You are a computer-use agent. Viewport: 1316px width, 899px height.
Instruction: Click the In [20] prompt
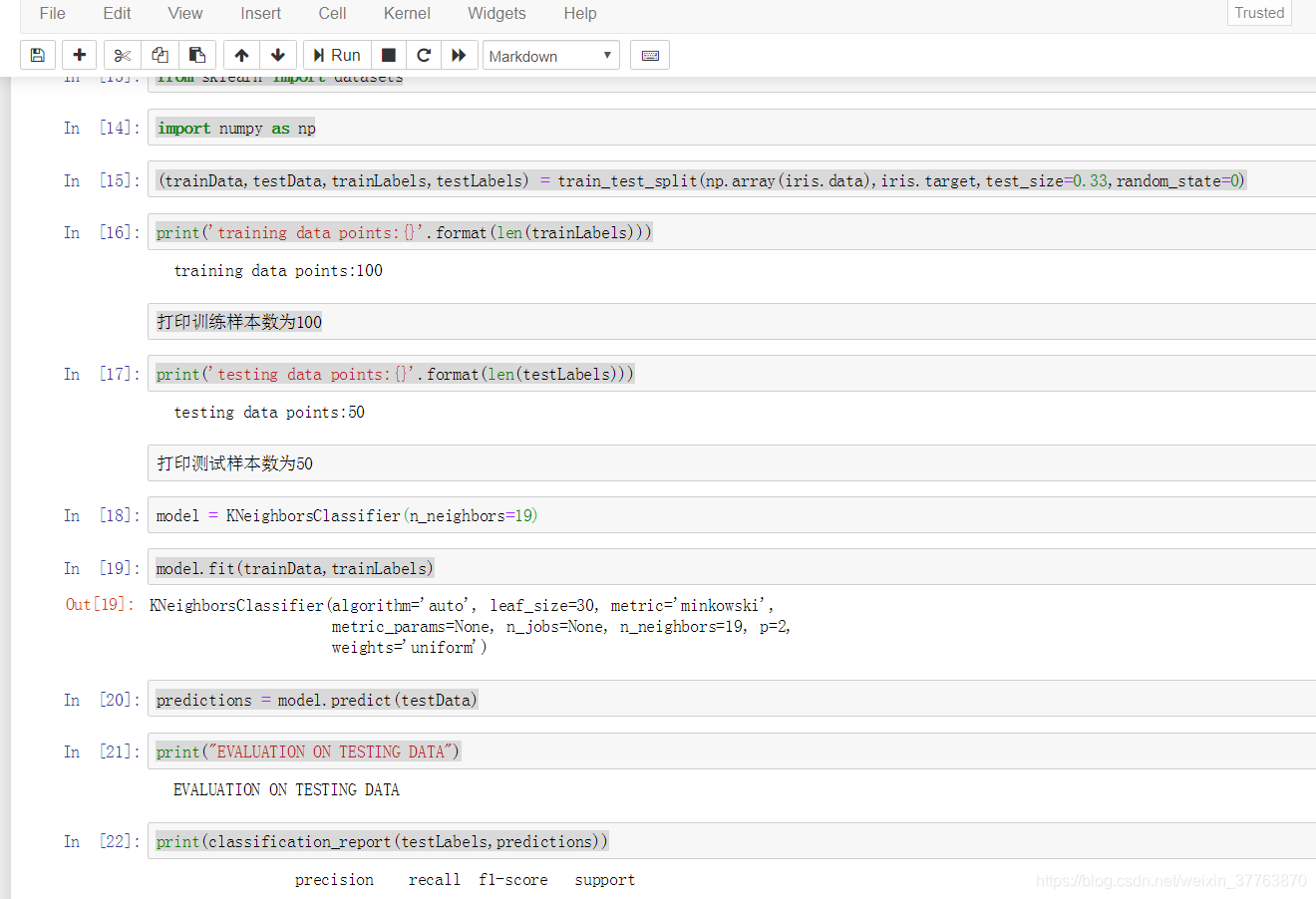coord(102,700)
